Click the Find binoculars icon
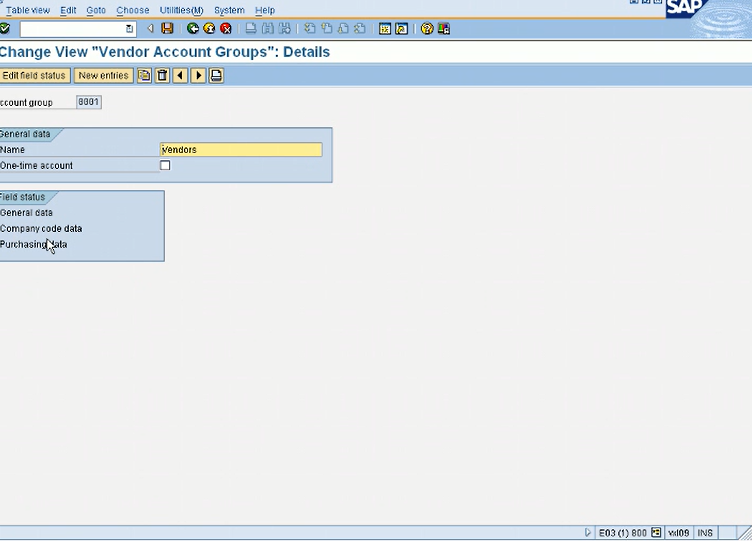 (268, 29)
